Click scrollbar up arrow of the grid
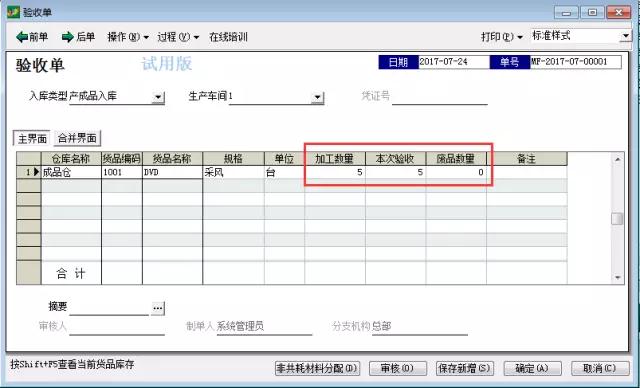640x388 pixels. click(x=618, y=159)
